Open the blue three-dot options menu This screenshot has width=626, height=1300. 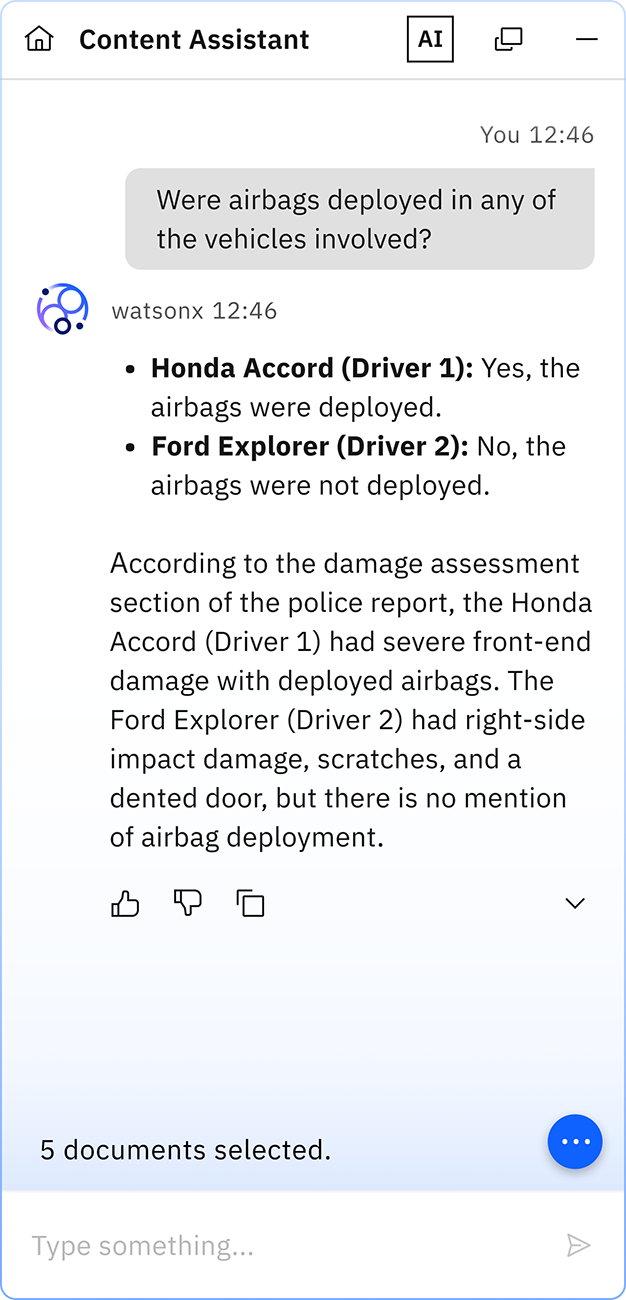[x=575, y=1141]
